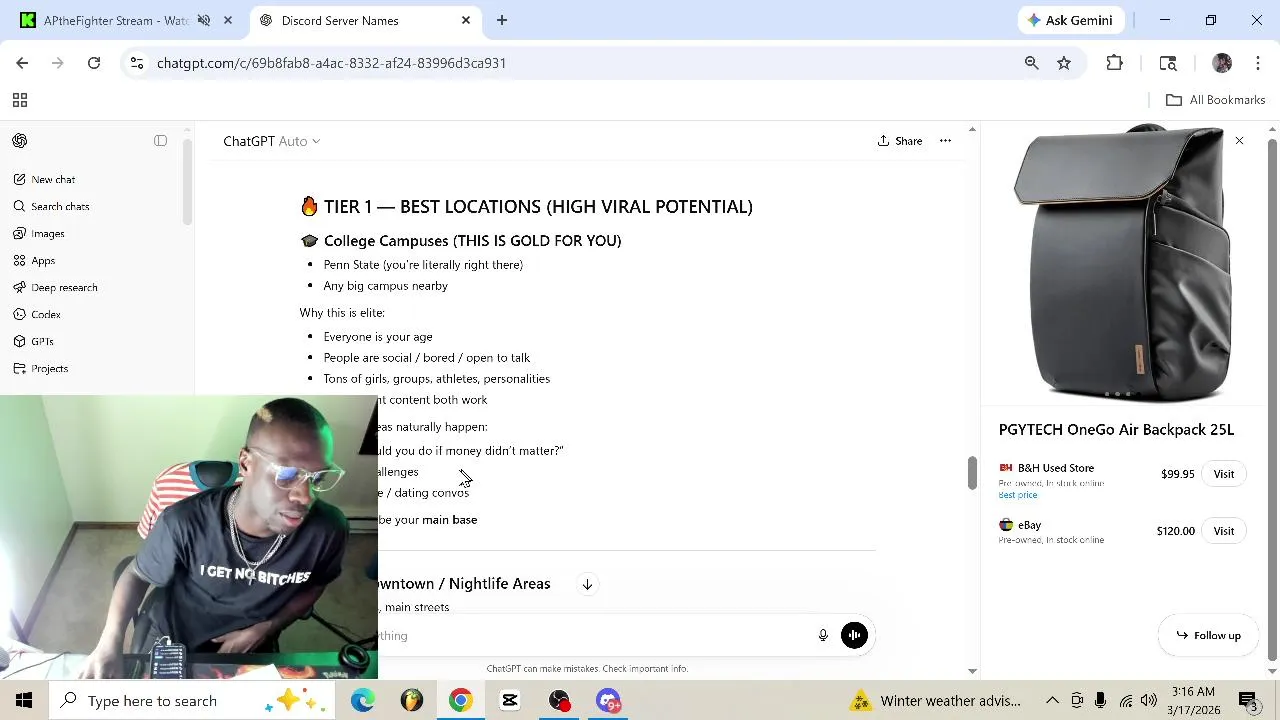Reload the page with refresh icon
Screen dimensions: 1280x720
point(94,63)
